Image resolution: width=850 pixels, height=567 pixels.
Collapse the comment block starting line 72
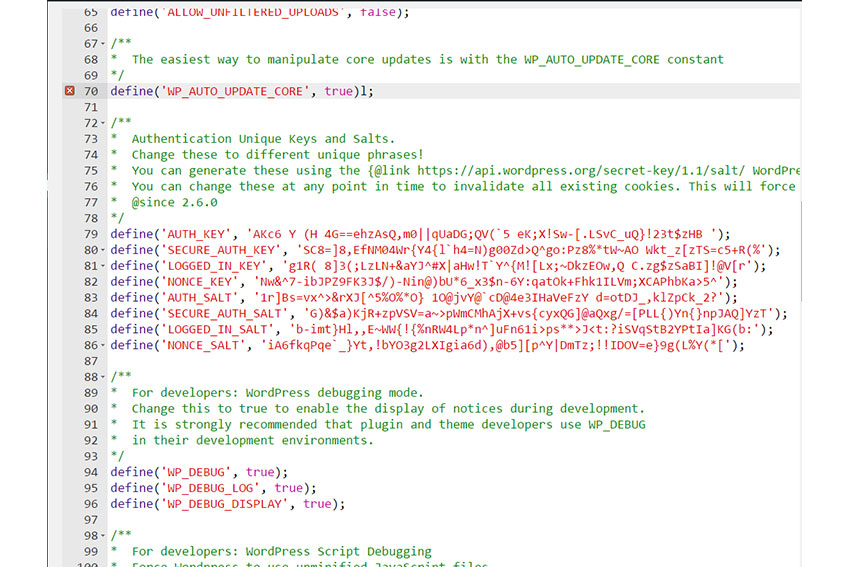pos(102,123)
